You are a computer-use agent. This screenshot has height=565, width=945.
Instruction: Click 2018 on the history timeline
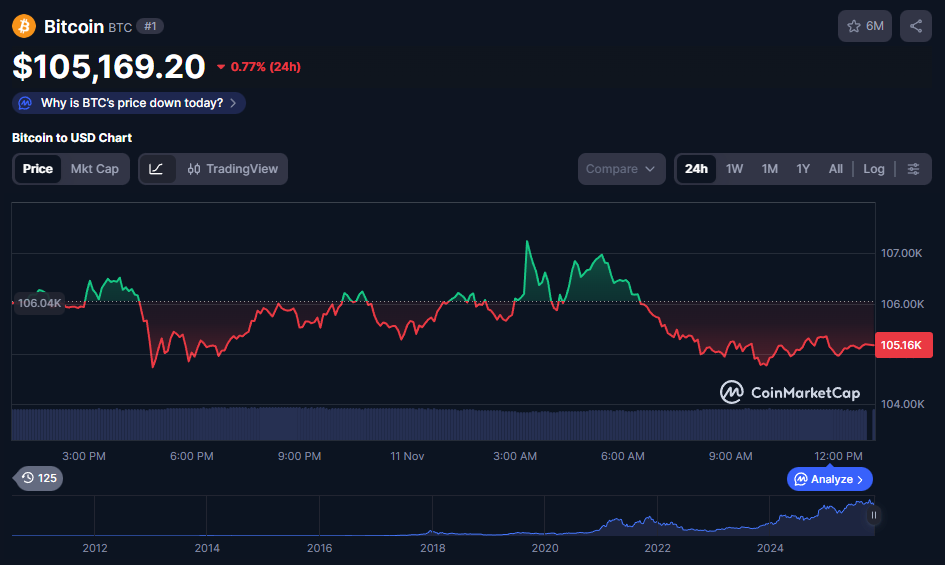click(433, 548)
